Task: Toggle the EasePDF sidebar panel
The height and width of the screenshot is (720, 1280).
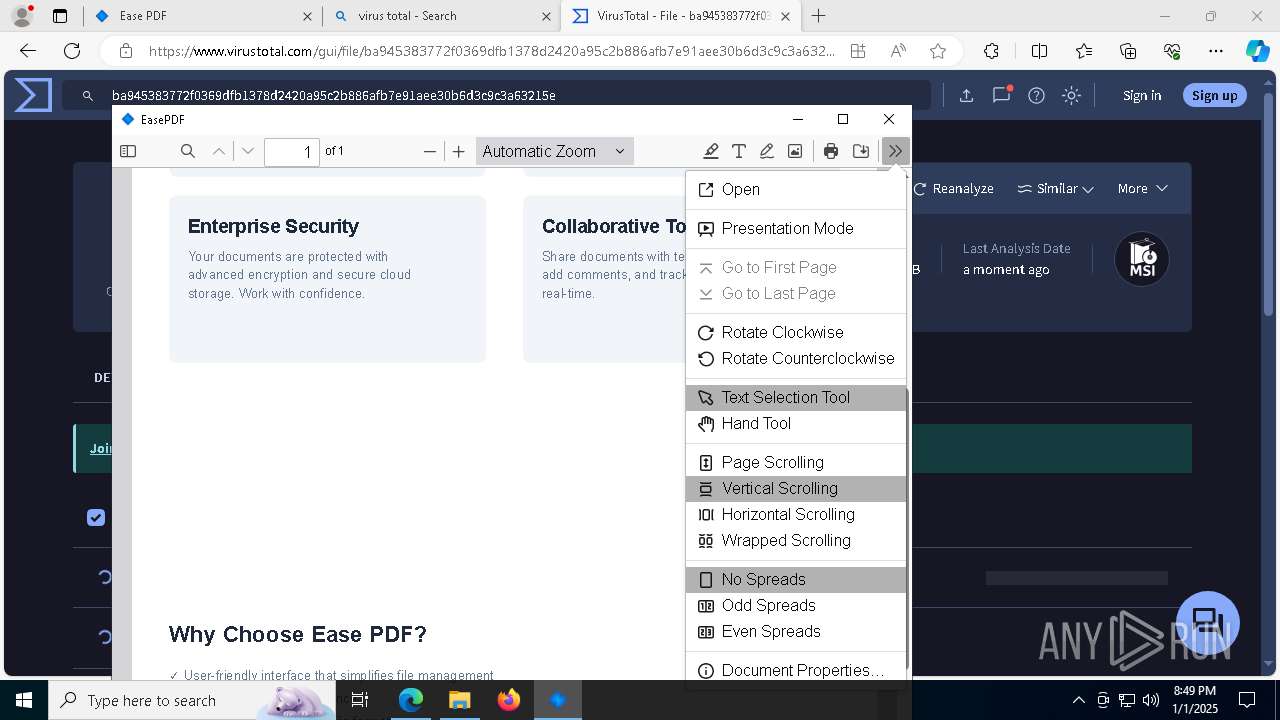Action: [128, 151]
